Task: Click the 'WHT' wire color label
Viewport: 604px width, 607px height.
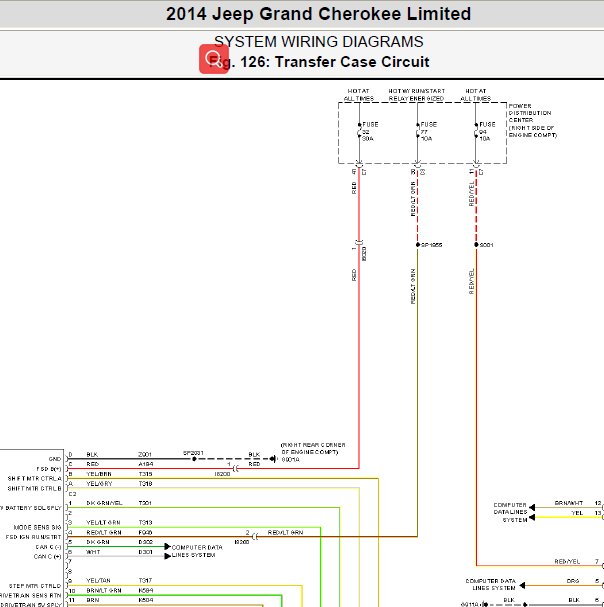Action: [93, 552]
